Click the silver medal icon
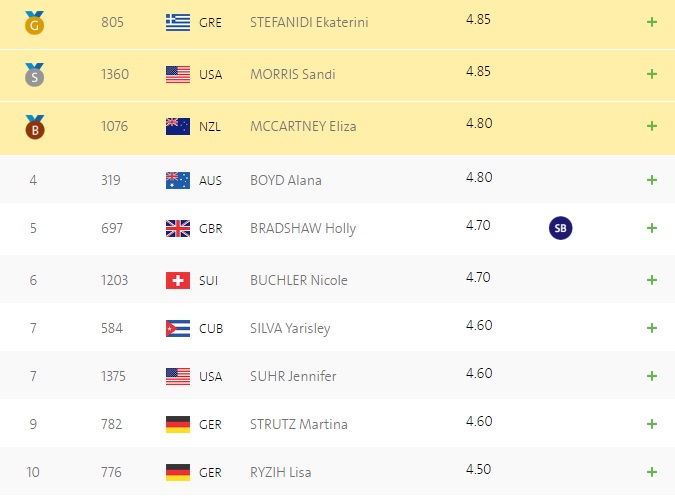 point(34,75)
